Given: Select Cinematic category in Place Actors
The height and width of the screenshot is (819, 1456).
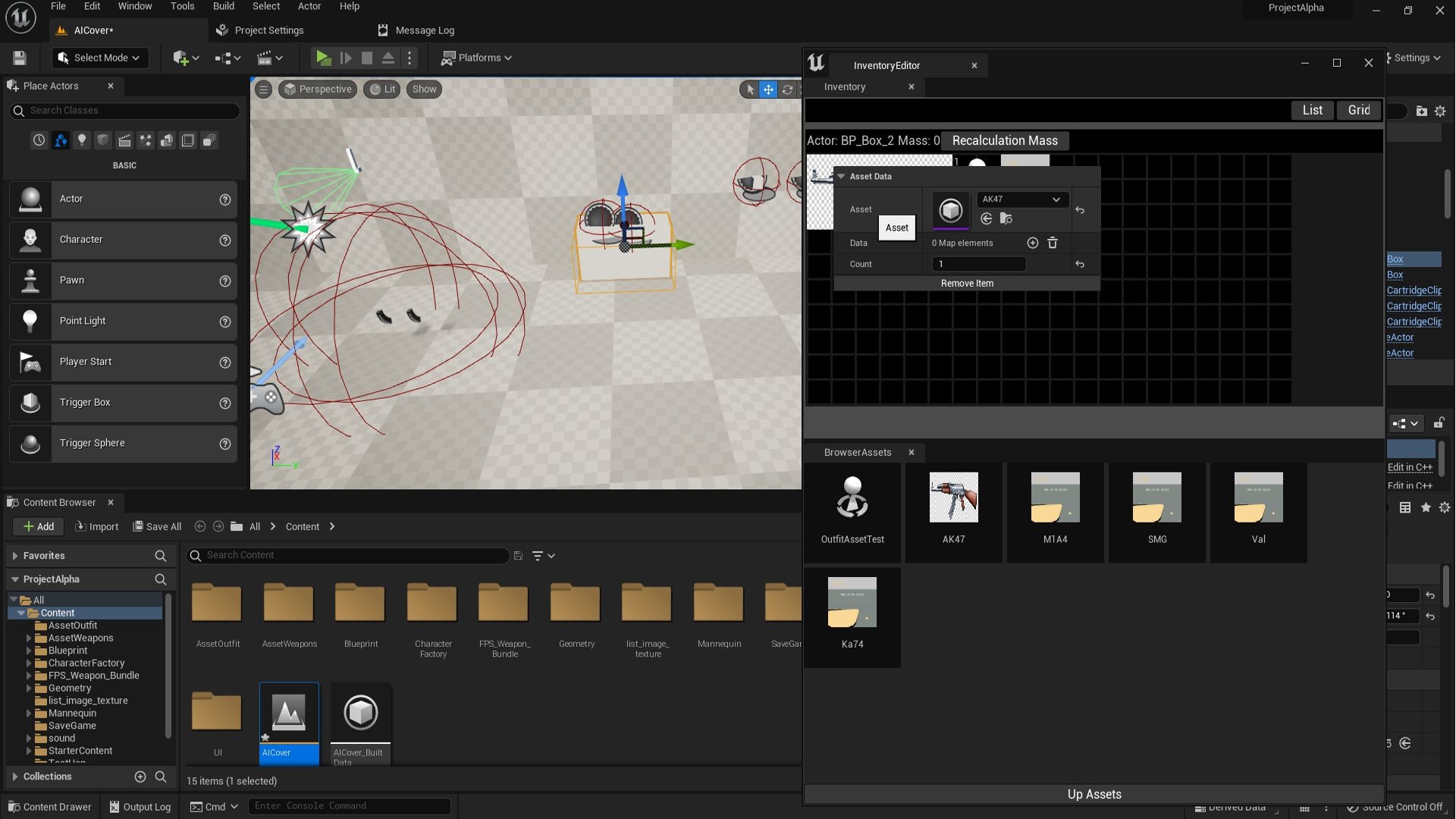Looking at the screenshot, I should pyautogui.click(x=124, y=140).
